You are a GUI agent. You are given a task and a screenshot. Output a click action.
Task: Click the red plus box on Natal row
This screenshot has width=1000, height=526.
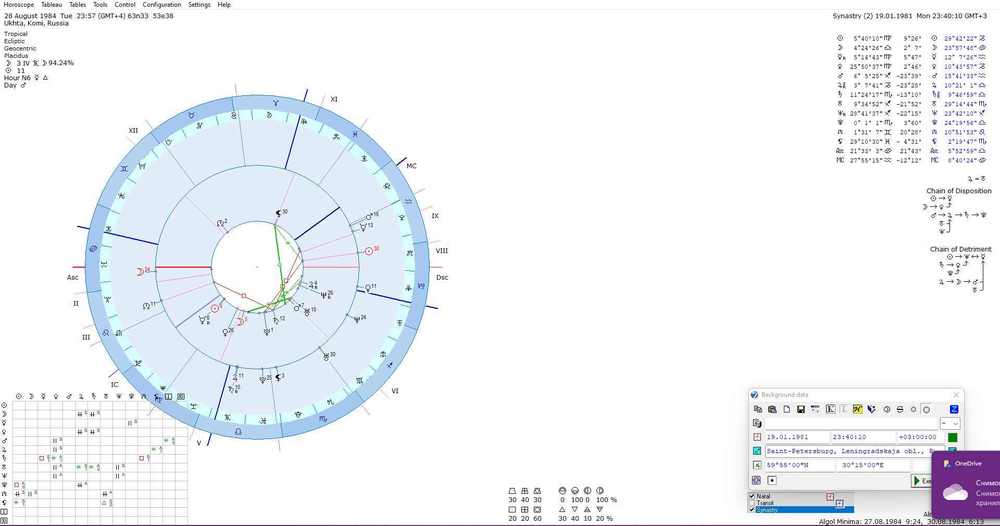pos(830,497)
